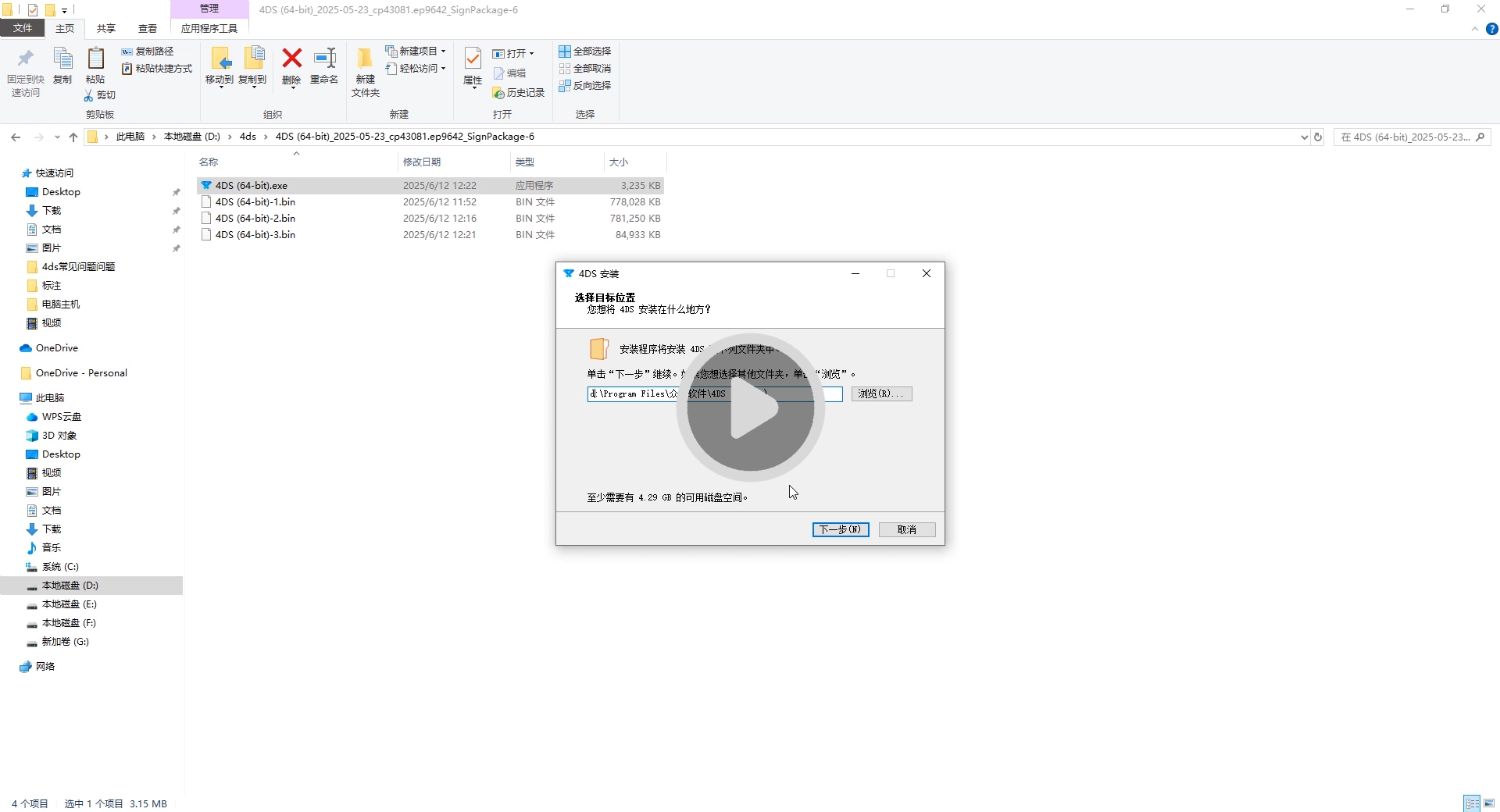Sort files by 名称 column header
This screenshot has width=1500, height=812.
(209, 162)
